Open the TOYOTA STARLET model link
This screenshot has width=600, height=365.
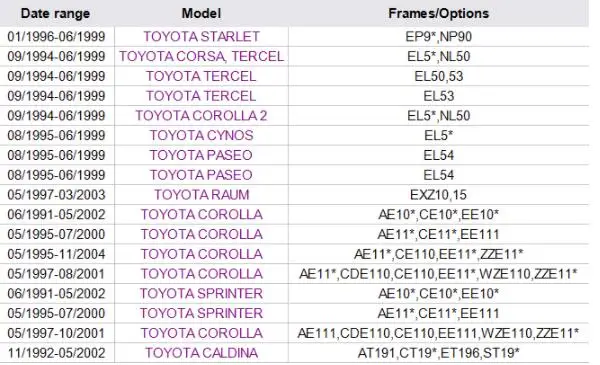(201, 37)
